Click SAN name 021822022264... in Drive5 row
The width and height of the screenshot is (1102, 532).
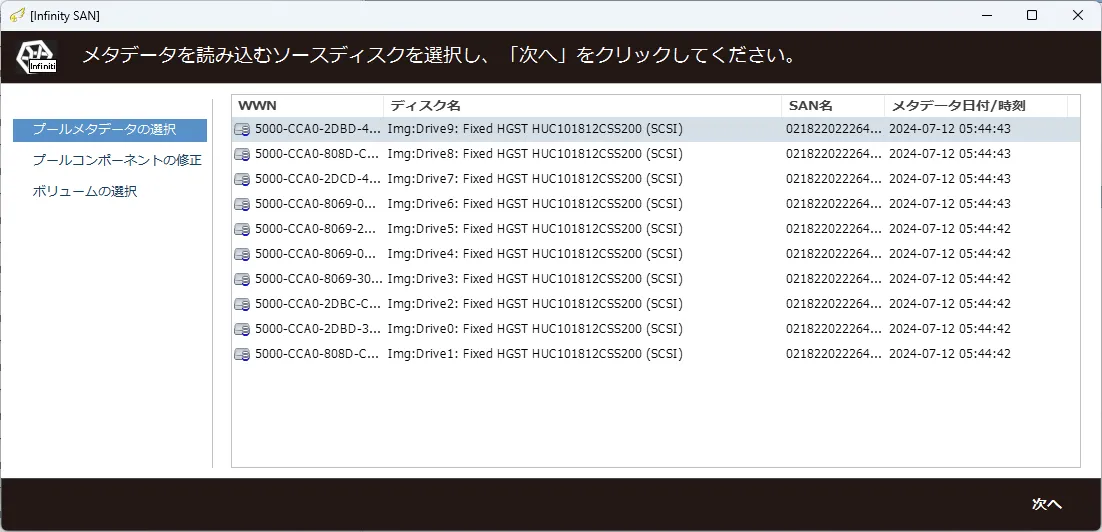pyautogui.click(x=833, y=229)
